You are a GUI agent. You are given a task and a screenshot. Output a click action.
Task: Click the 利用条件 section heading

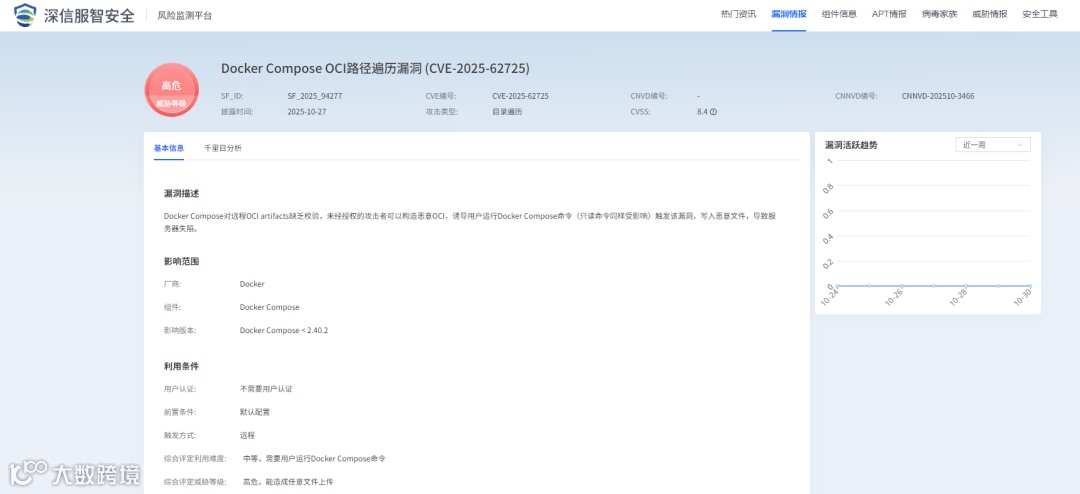click(182, 366)
